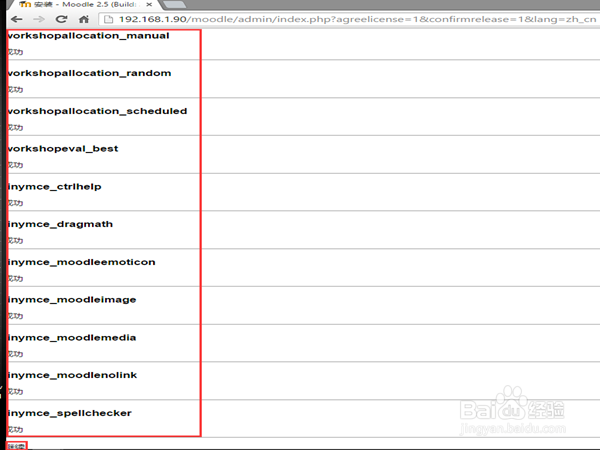This screenshot has width=600, height=450.
Task: Select the tinymce_moodleemoticon heading
Action: click(82, 262)
